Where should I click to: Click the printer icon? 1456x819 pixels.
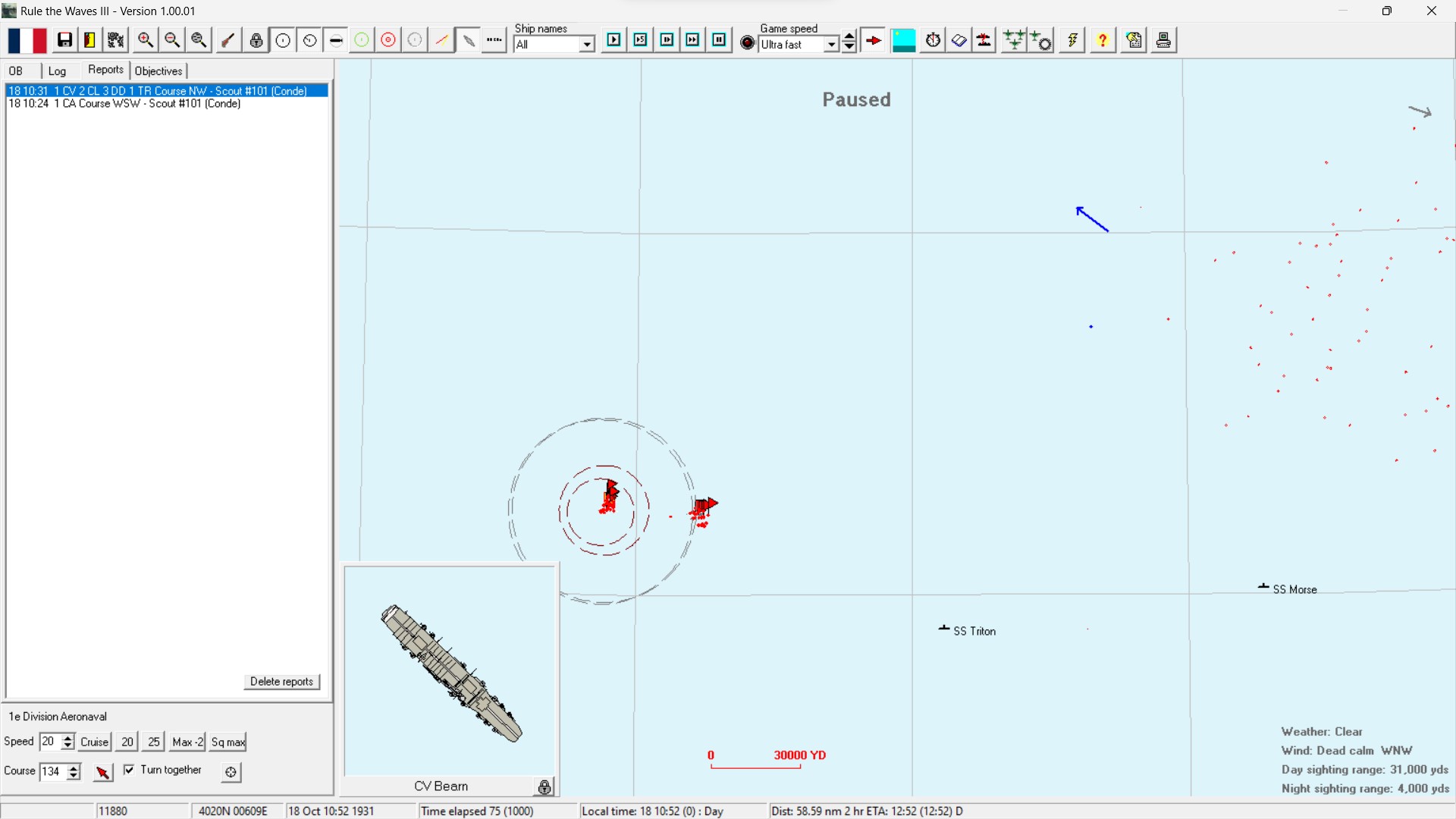[x=1164, y=40]
